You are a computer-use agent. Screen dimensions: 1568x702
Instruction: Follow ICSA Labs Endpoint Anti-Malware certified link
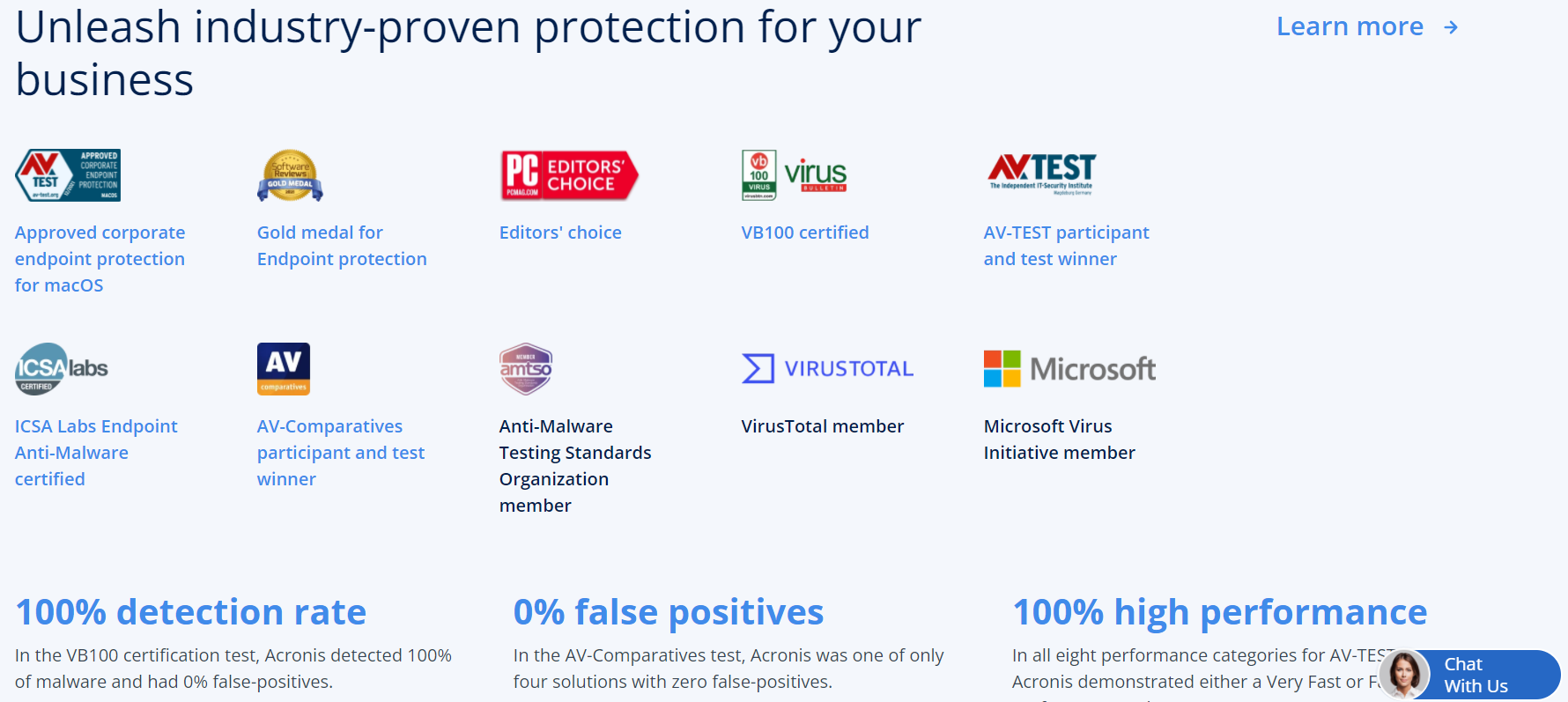click(96, 453)
